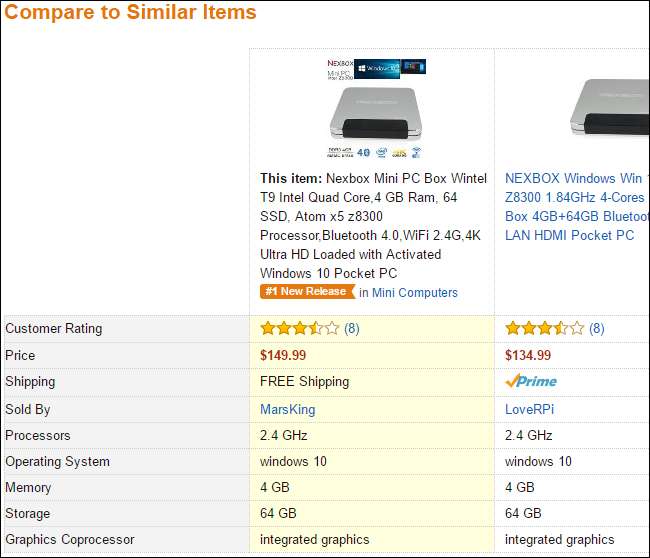
Task: Click the #1 New Release badge
Action: (x=307, y=292)
